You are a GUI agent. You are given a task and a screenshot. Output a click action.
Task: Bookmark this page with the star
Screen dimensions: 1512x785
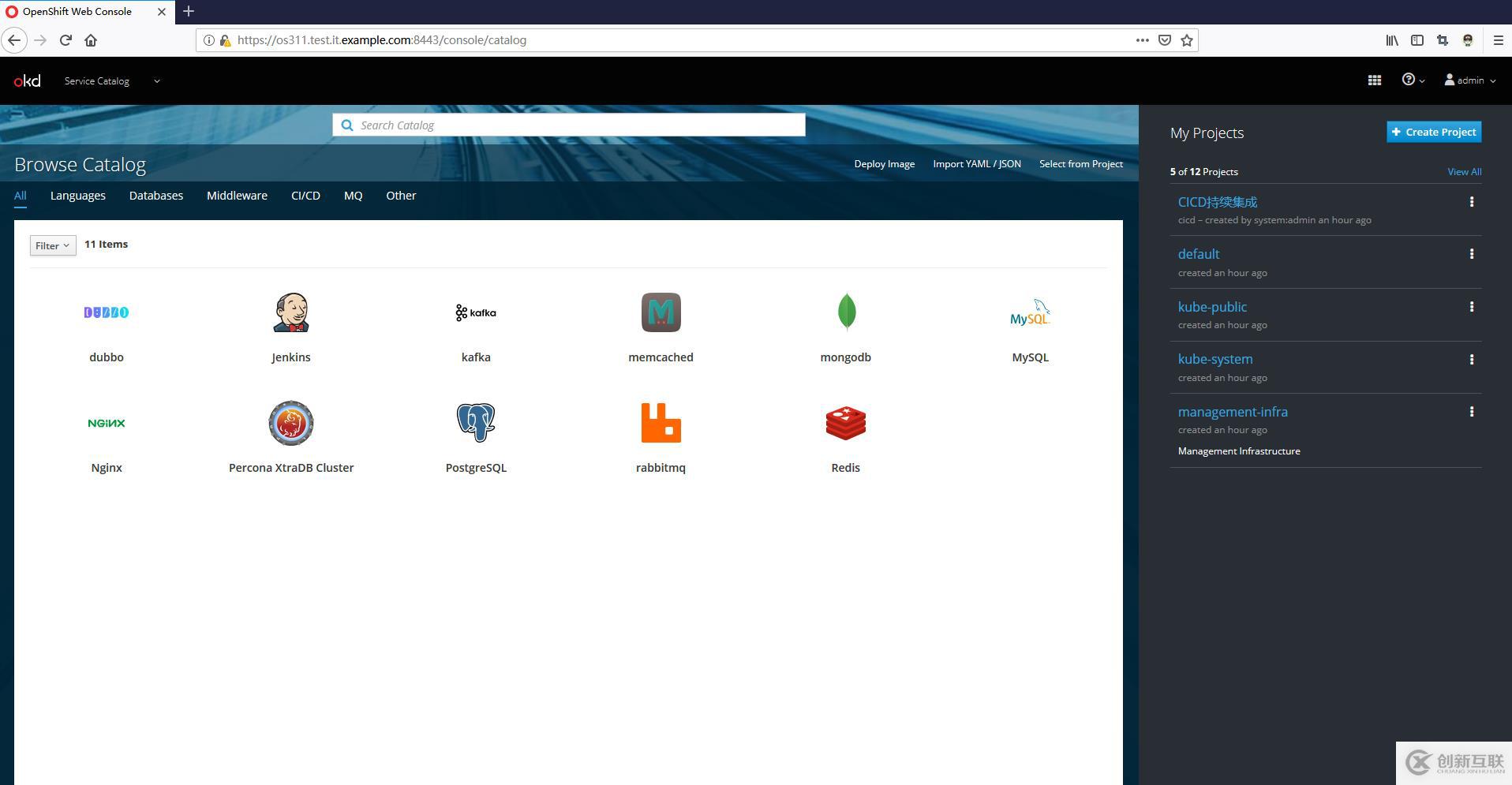(x=1187, y=40)
